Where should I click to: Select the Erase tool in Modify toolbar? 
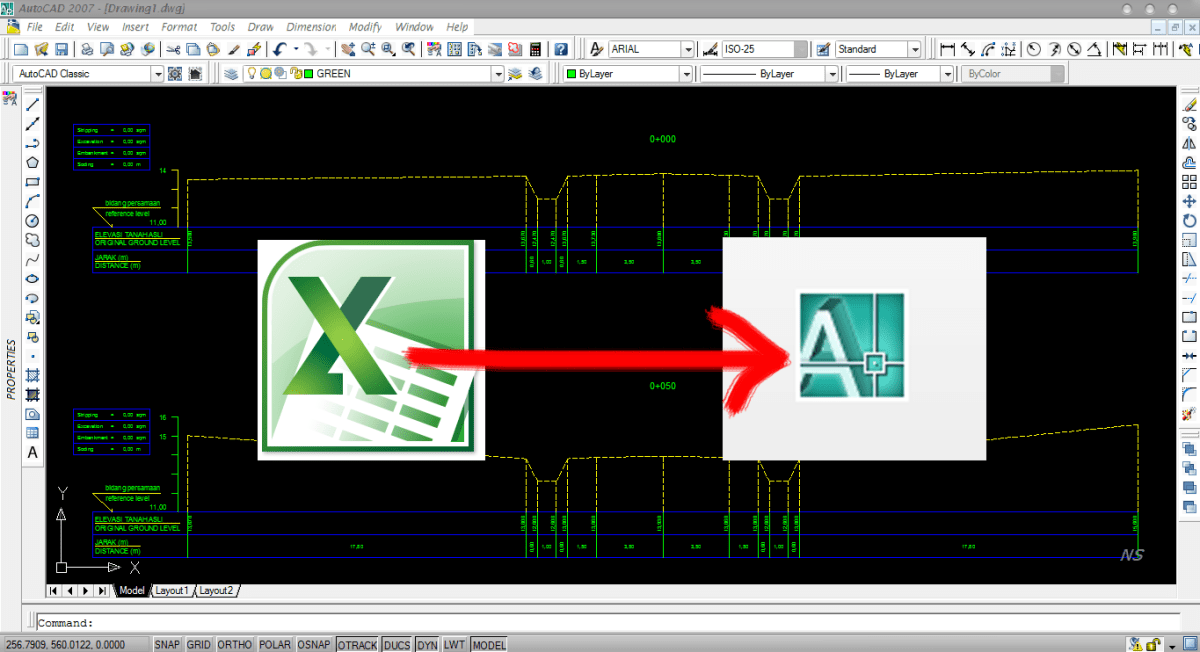[1190, 104]
